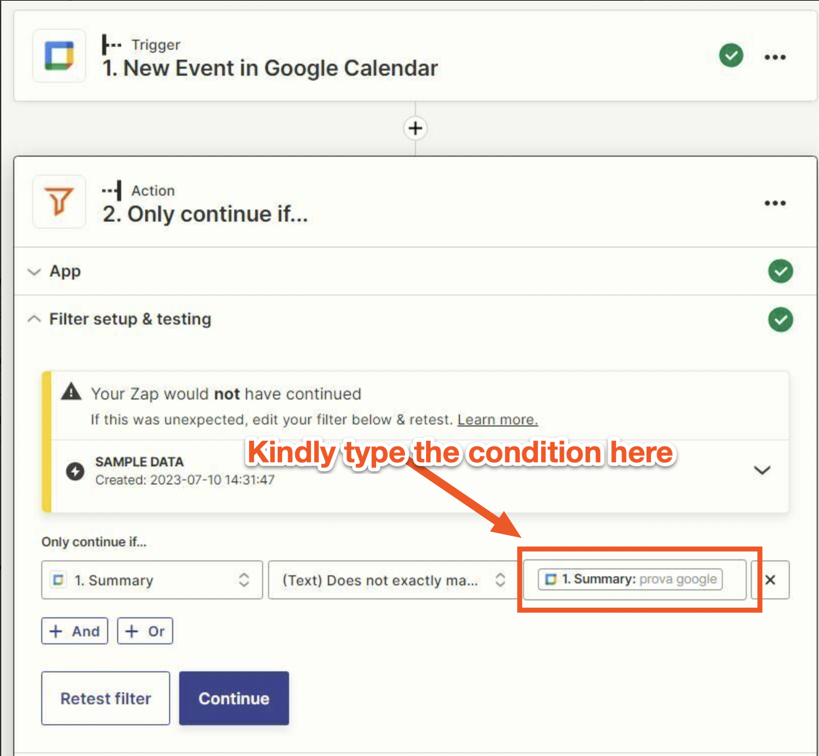Click the Learn more link
Viewport: 819px width, 756px height.
point(497,420)
